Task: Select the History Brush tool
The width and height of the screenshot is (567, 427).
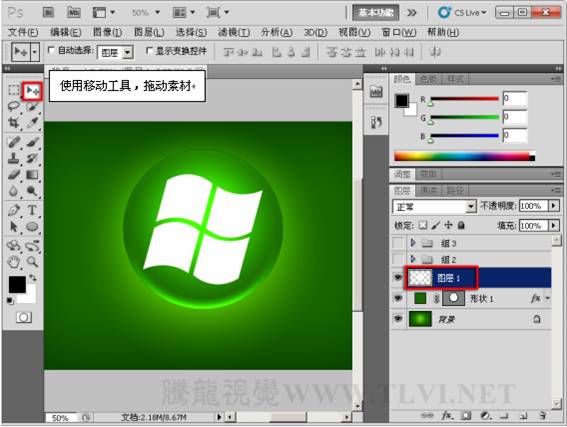Action: tap(32, 158)
